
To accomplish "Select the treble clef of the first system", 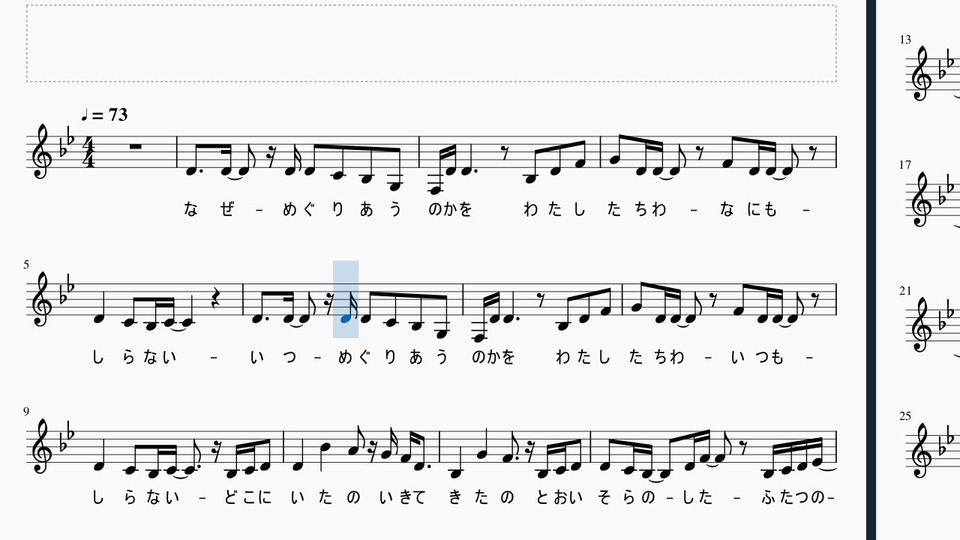I will pyautogui.click(x=42, y=152).
